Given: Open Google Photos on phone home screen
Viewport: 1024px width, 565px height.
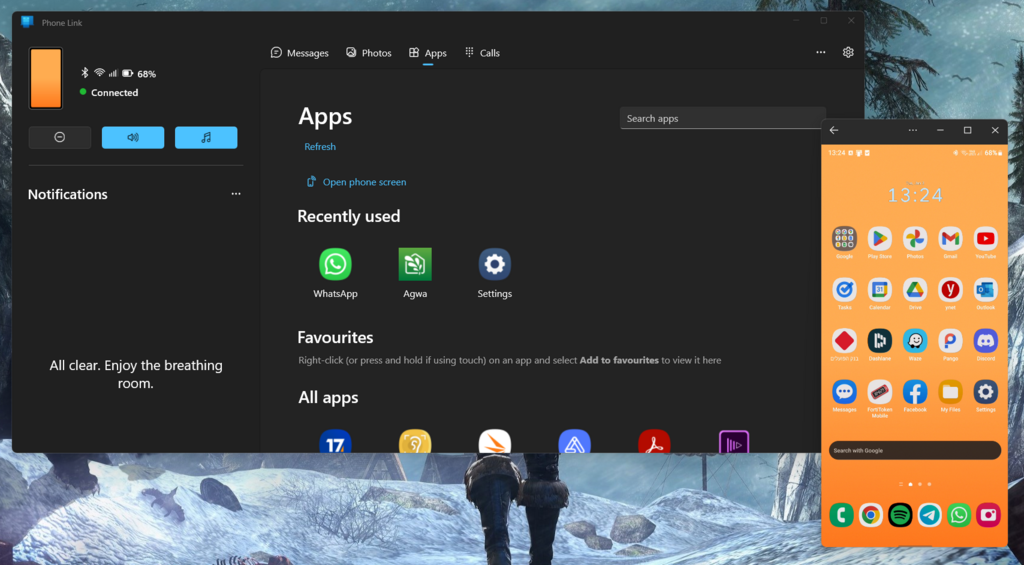Looking at the screenshot, I should tap(915, 239).
